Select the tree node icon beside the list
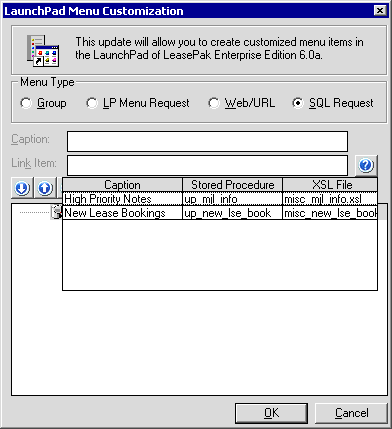392x429 pixels. [x=56, y=212]
